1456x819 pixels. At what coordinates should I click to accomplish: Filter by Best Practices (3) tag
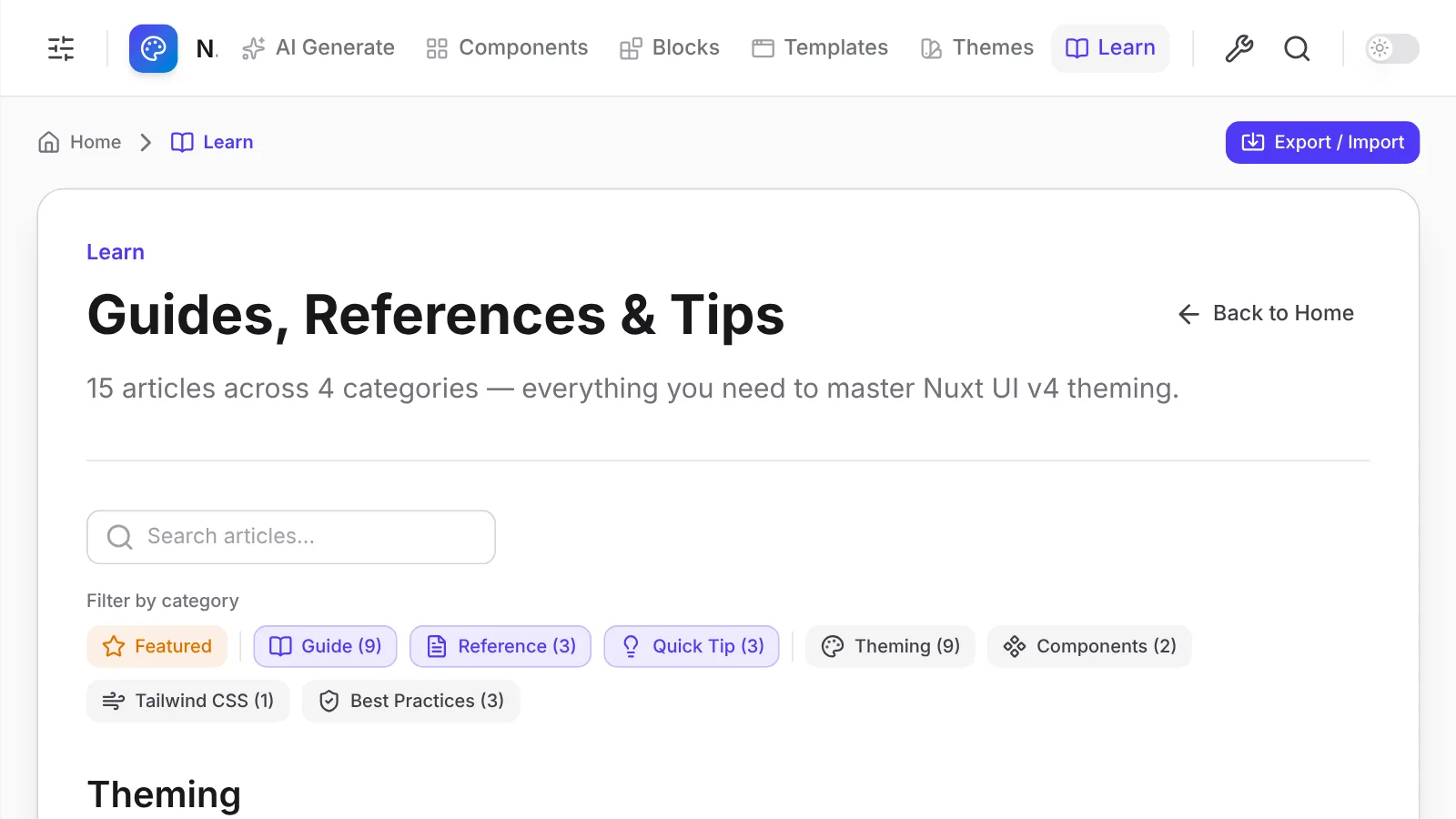click(x=411, y=701)
